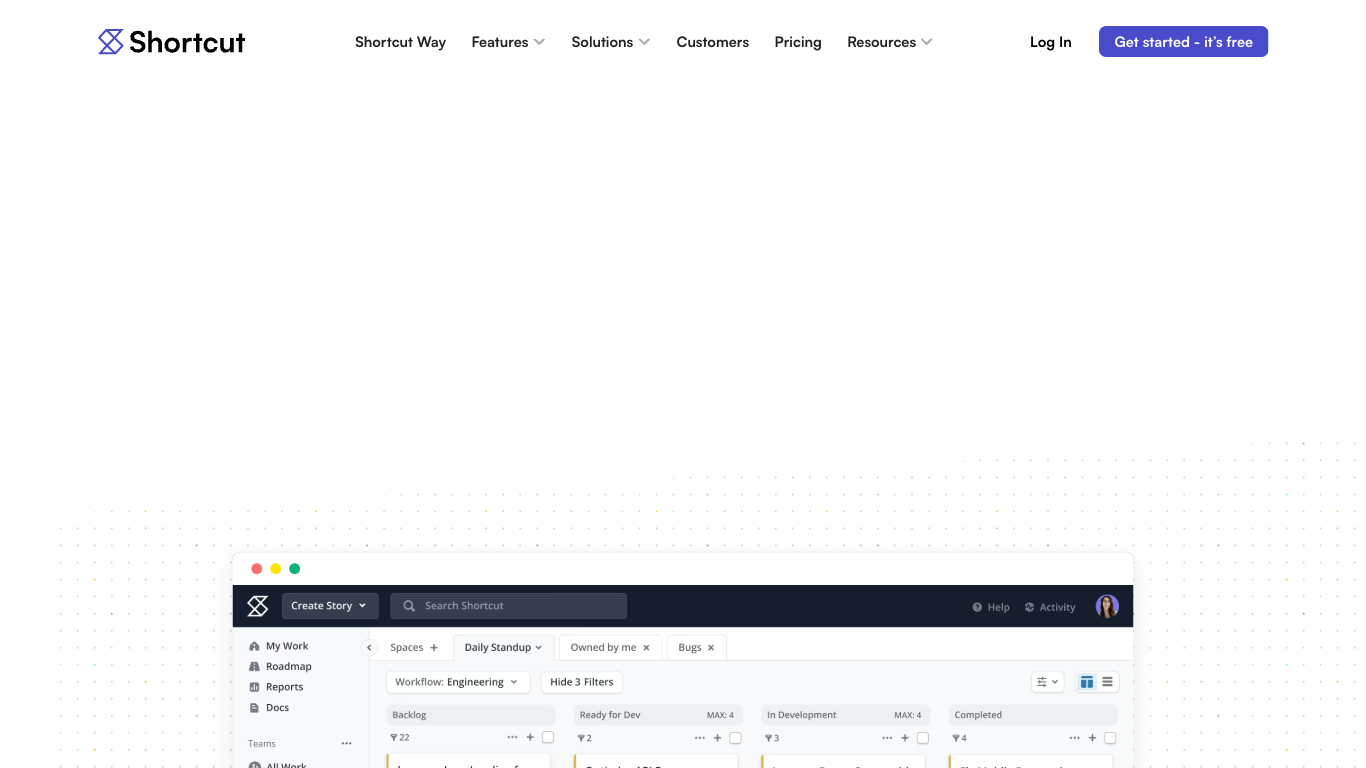Check the Ready for Dev checkbox
The width and height of the screenshot is (1366, 768).
[735, 738]
